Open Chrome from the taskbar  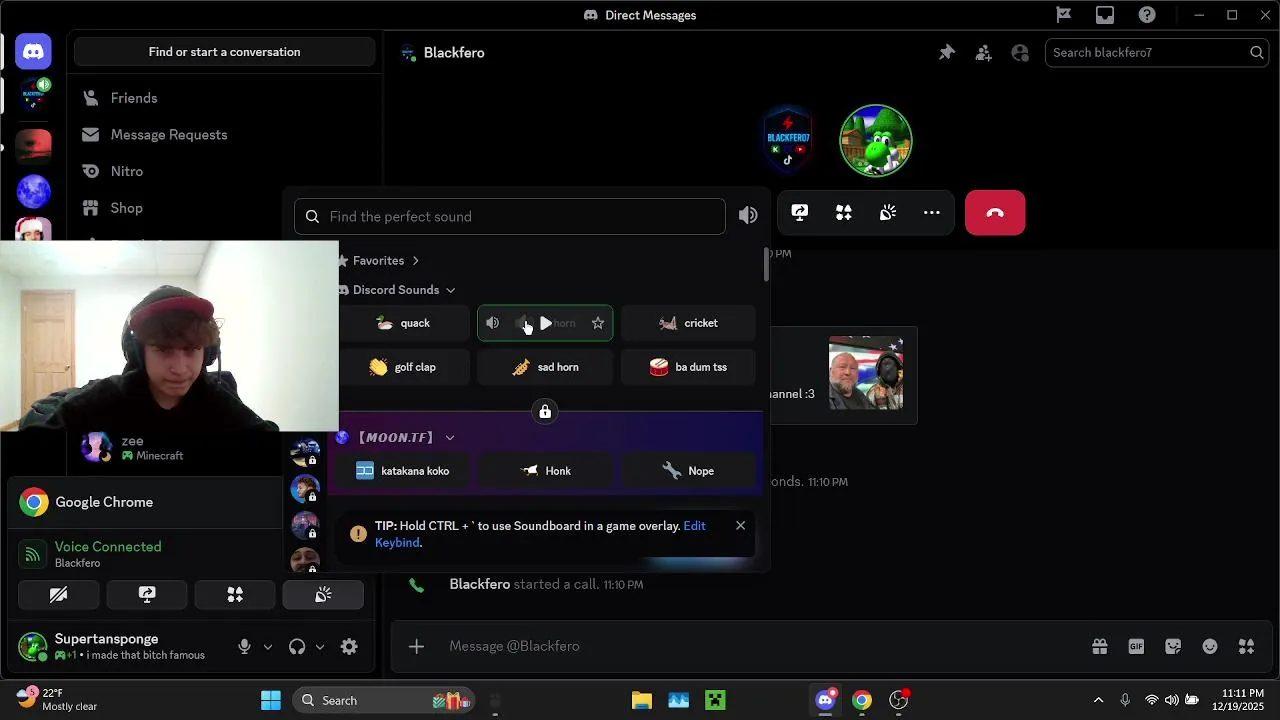[862, 700]
